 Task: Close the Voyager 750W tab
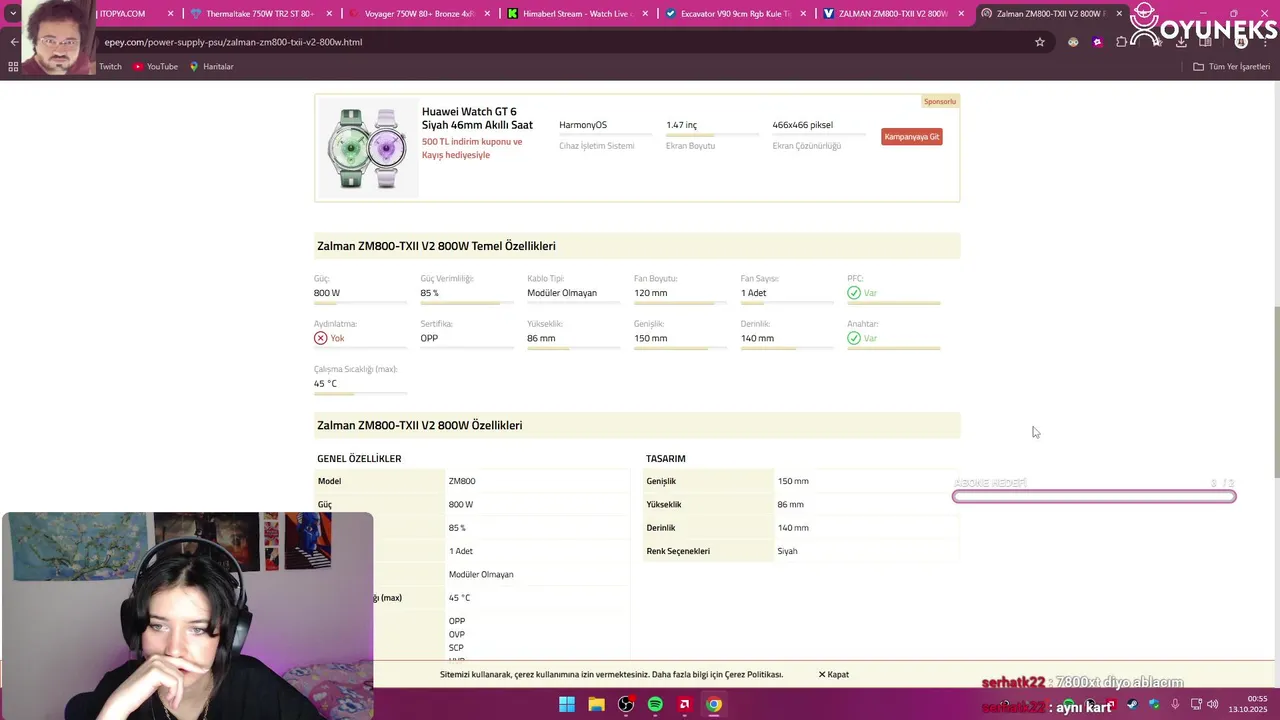488,14
